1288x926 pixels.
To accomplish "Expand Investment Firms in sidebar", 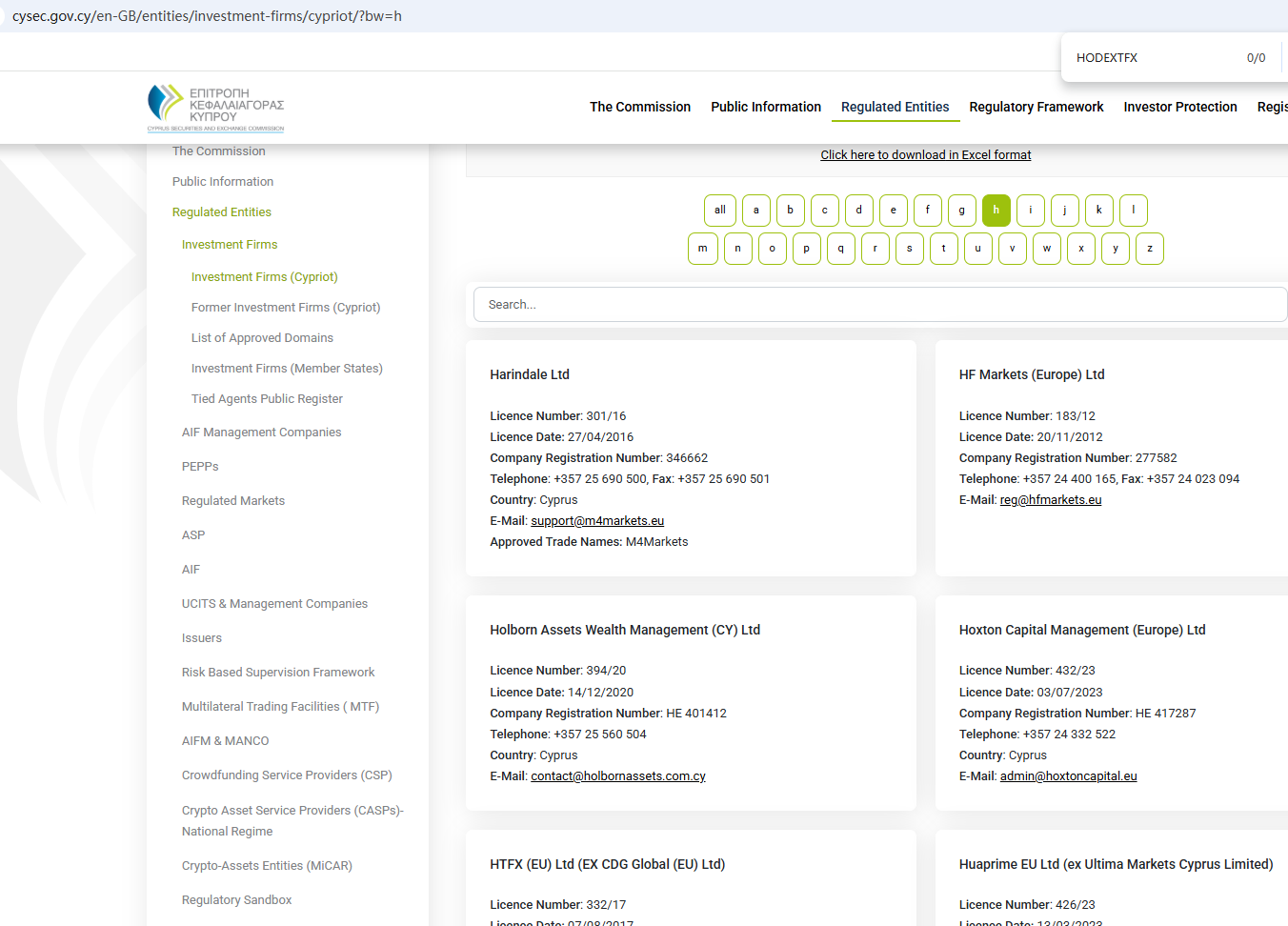I will coord(230,245).
